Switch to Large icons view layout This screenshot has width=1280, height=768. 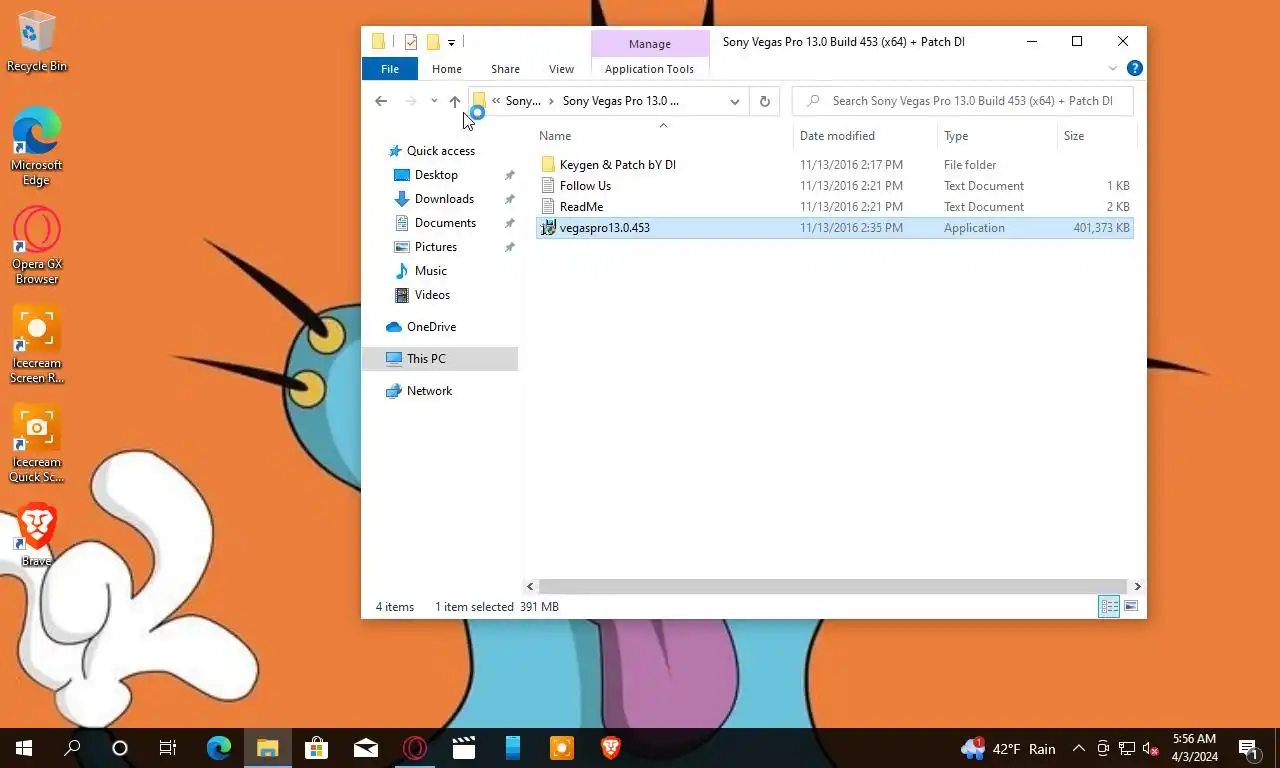1131,607
